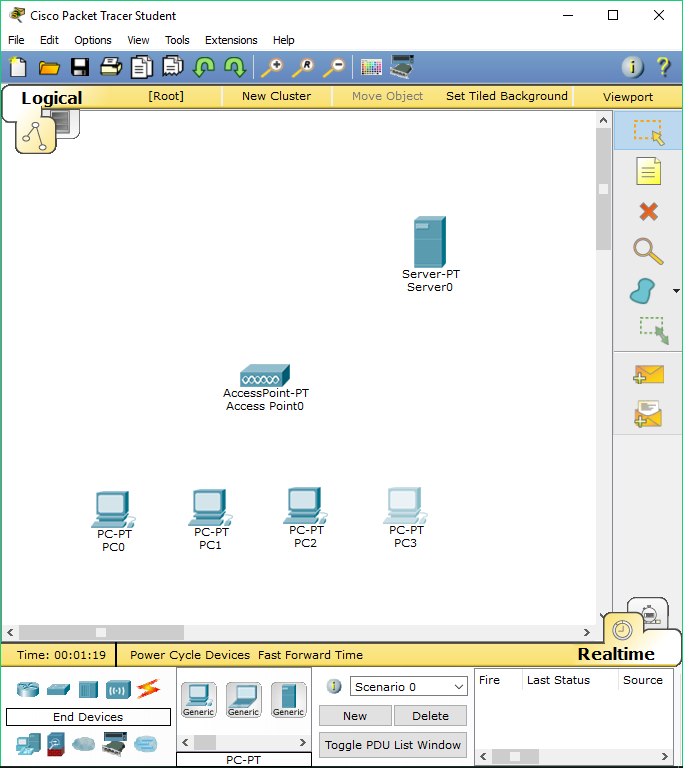683x768 pixels.
Task: Click the Undo green arrow icon
Action: (204, 67)
